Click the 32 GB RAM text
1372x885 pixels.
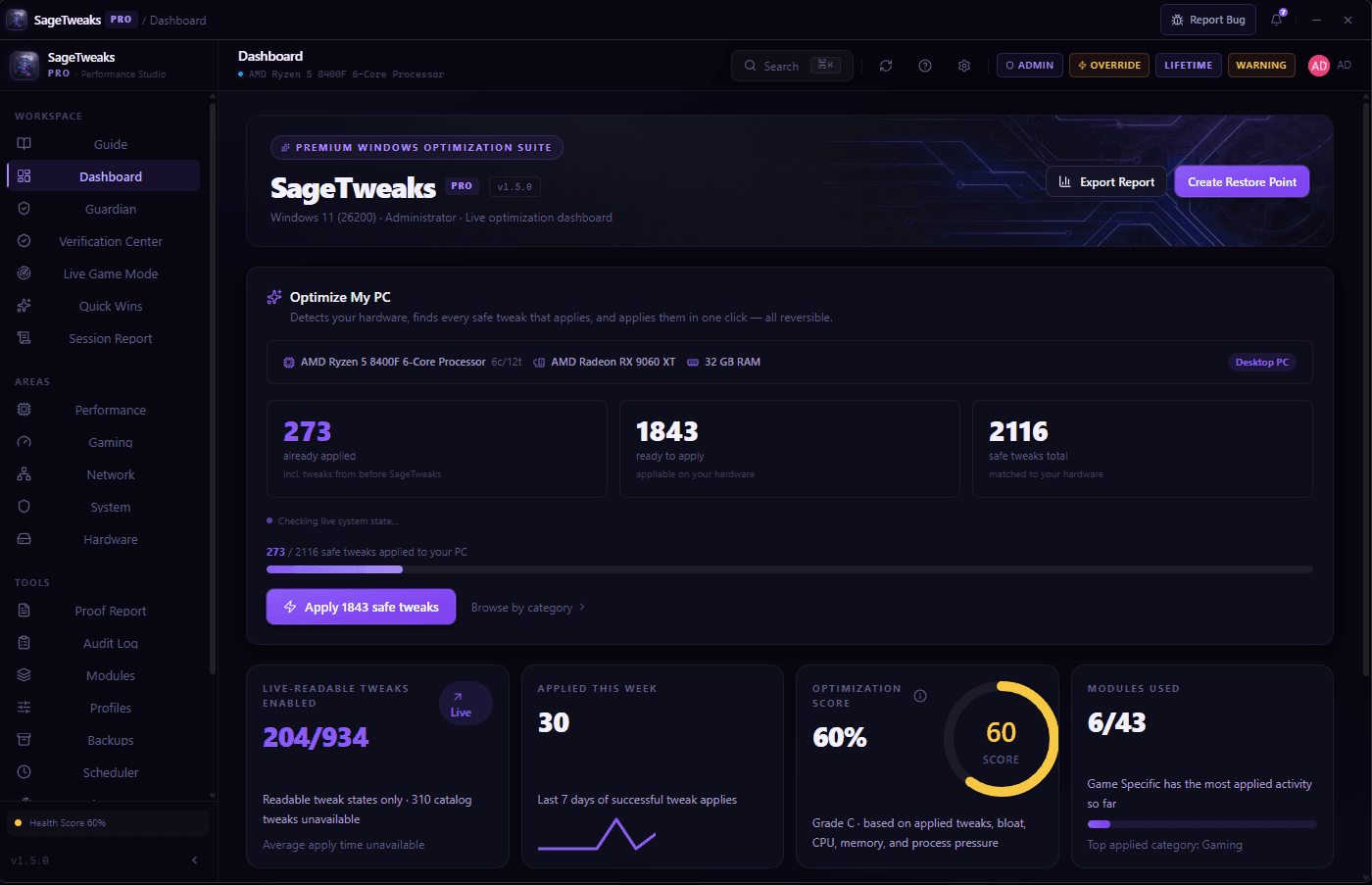click(733, 362)
